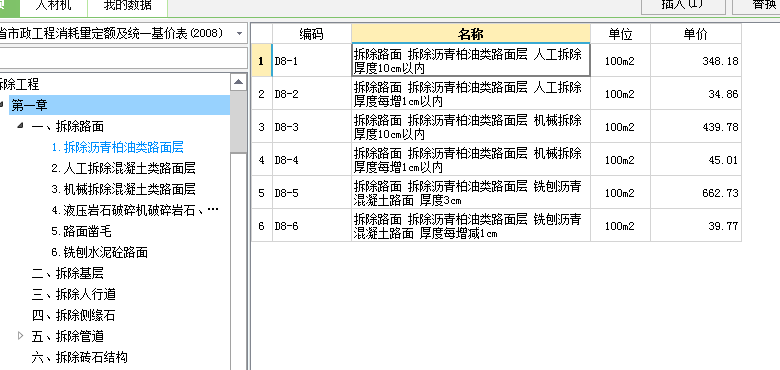This screenshot has height=370, width=780.
Task: Select 5.路面凿毛 tree item
Action: (81, 231)
